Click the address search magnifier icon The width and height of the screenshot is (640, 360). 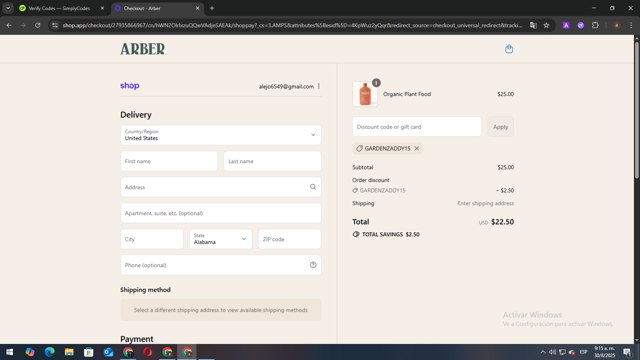click(x=313, y=187)
